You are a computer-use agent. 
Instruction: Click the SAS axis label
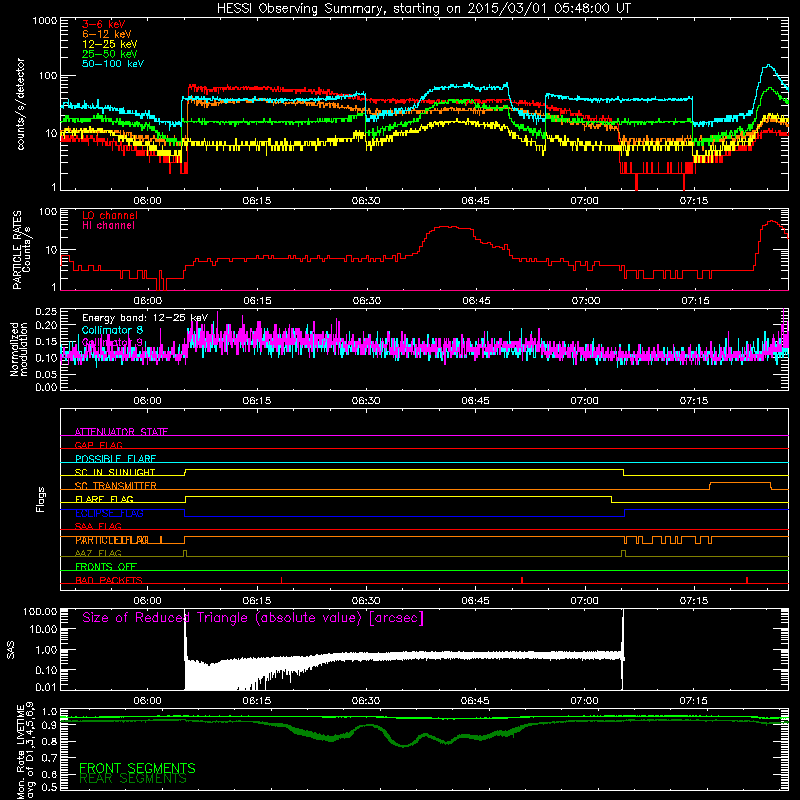tap(11, 650)
